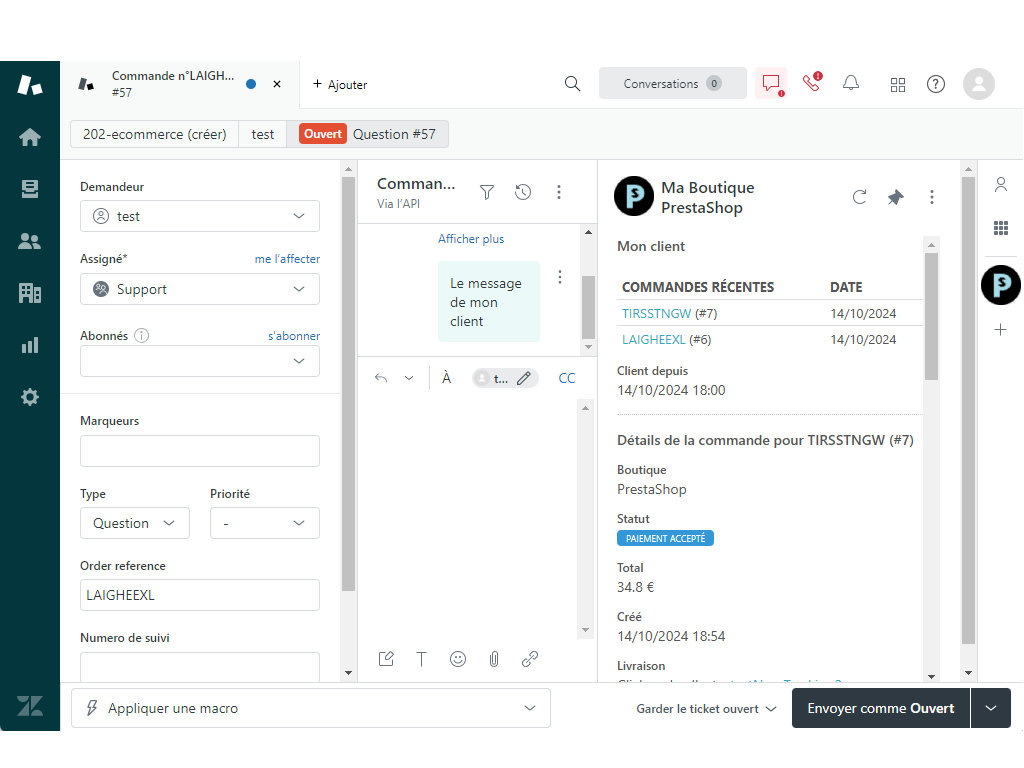The width and height of the screenshot is (1024, 768).
Task: Open order TIRSSTNGW link
Action: pos(655,313)
